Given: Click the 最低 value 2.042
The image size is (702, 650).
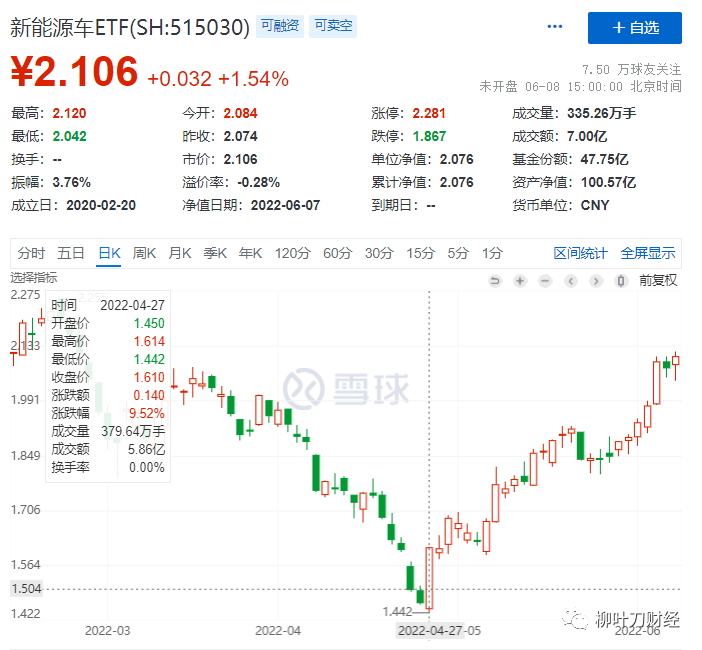Looking at the screenshot, I should click(x=69, y=136).
